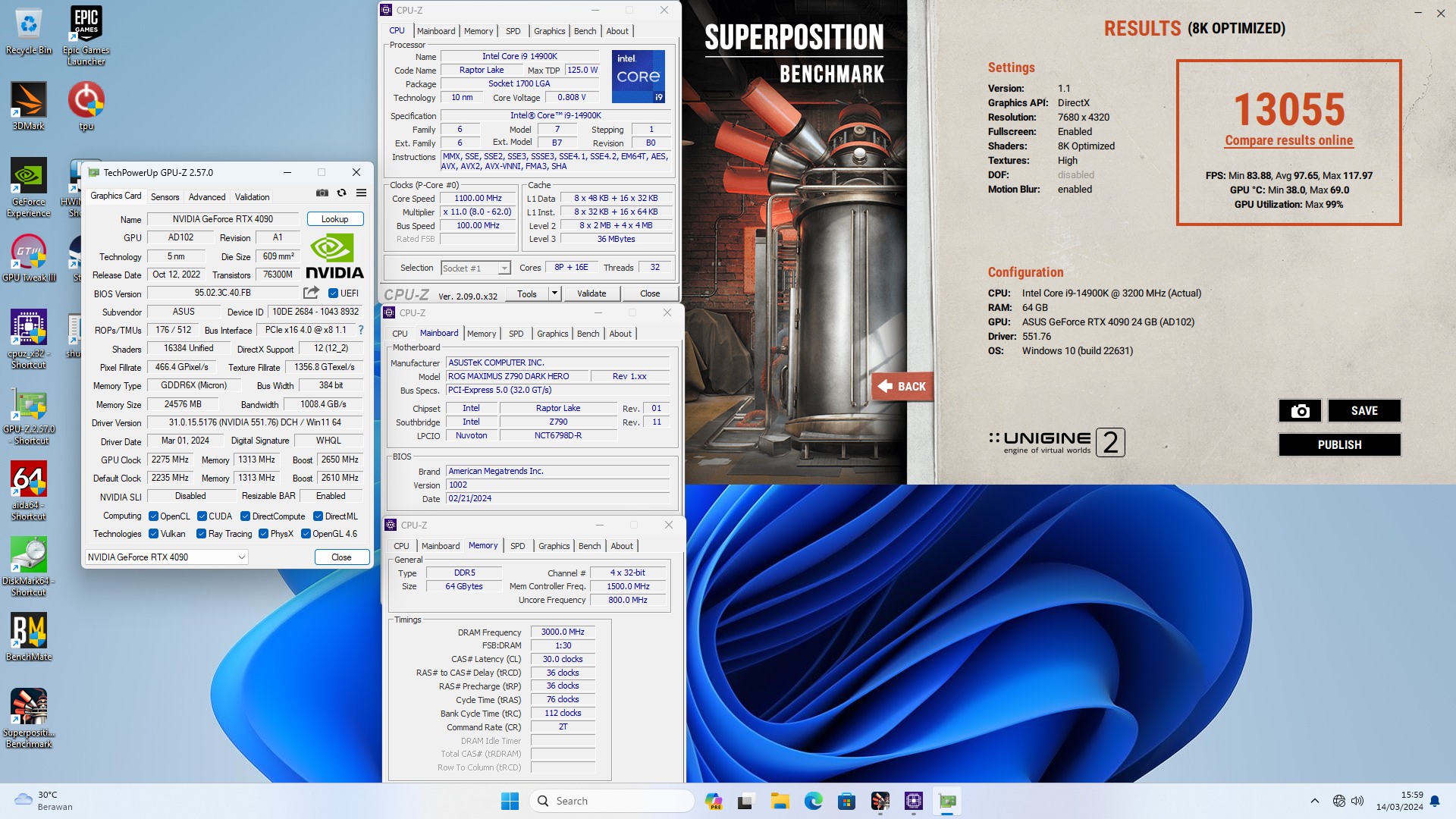
Task: Open the 3DMark desktop shortcut
Action: pyautogui.click(x=29, y=106)
